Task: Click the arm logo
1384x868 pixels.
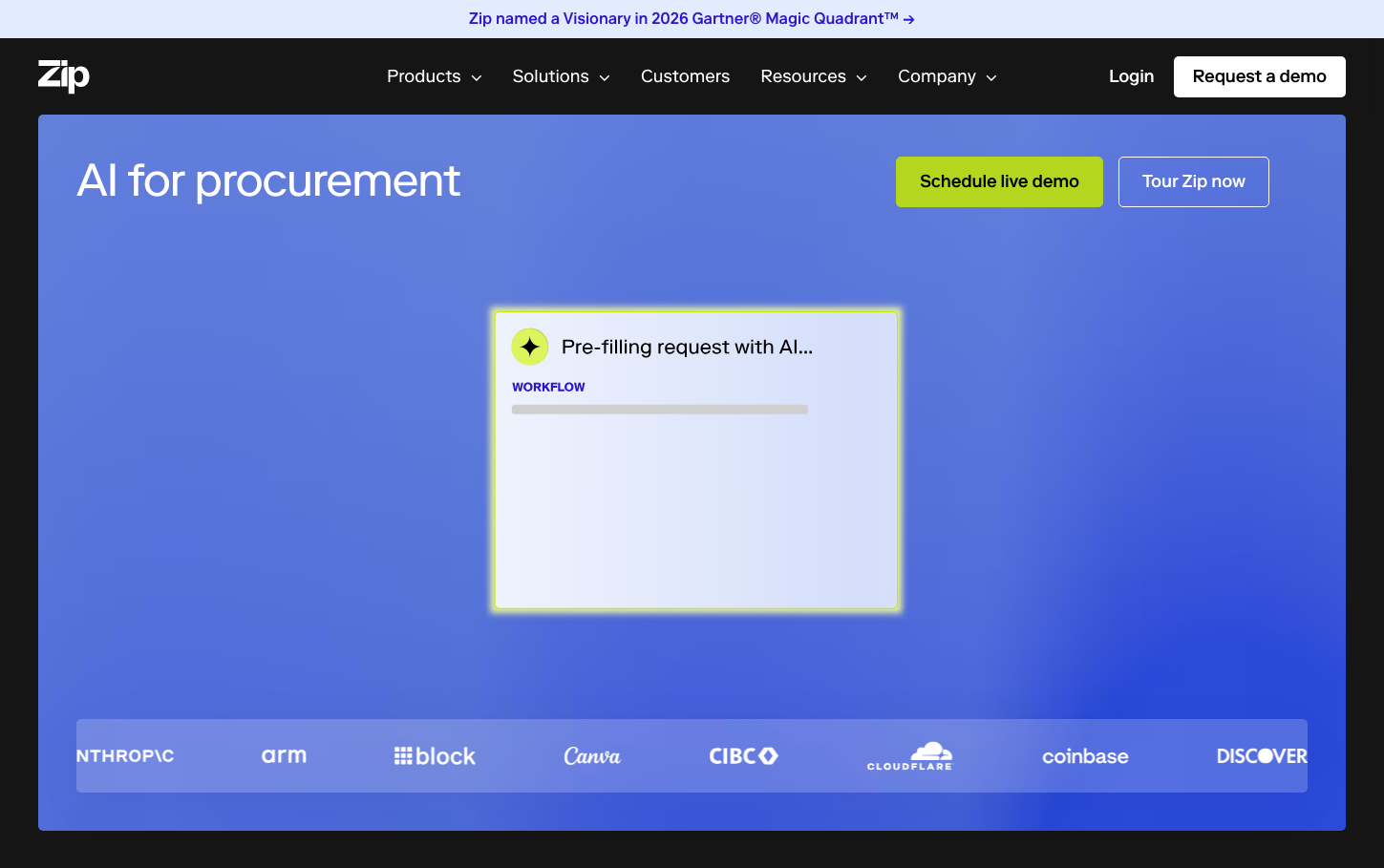Action: (x=284, y=755)
